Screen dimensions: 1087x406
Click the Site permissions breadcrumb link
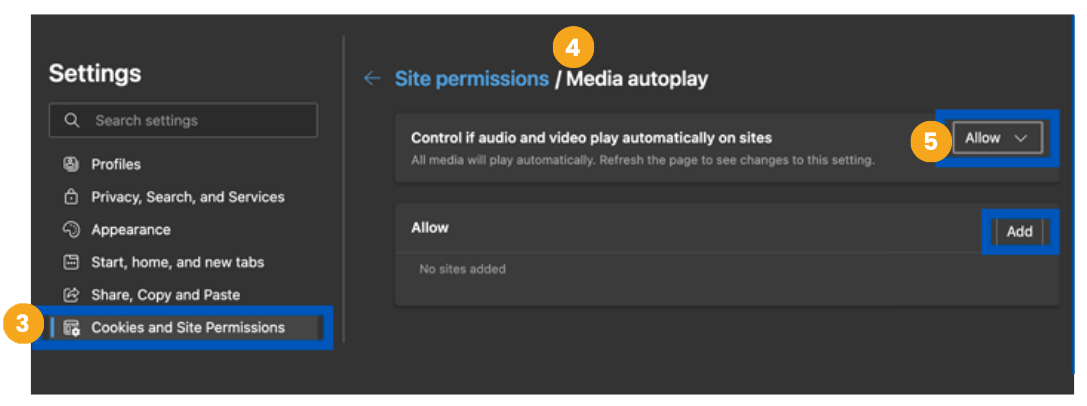[471, 79]
